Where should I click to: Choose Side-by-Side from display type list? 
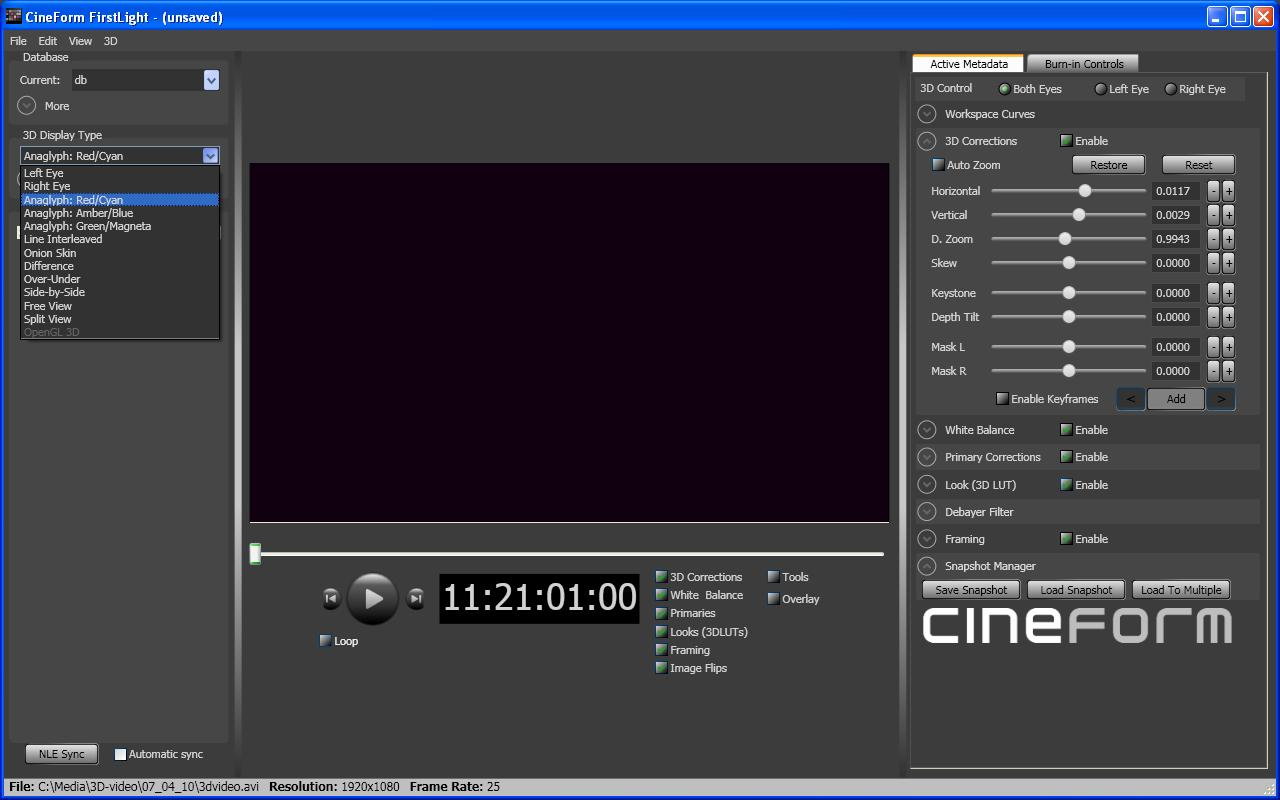(x=120, y=292)
